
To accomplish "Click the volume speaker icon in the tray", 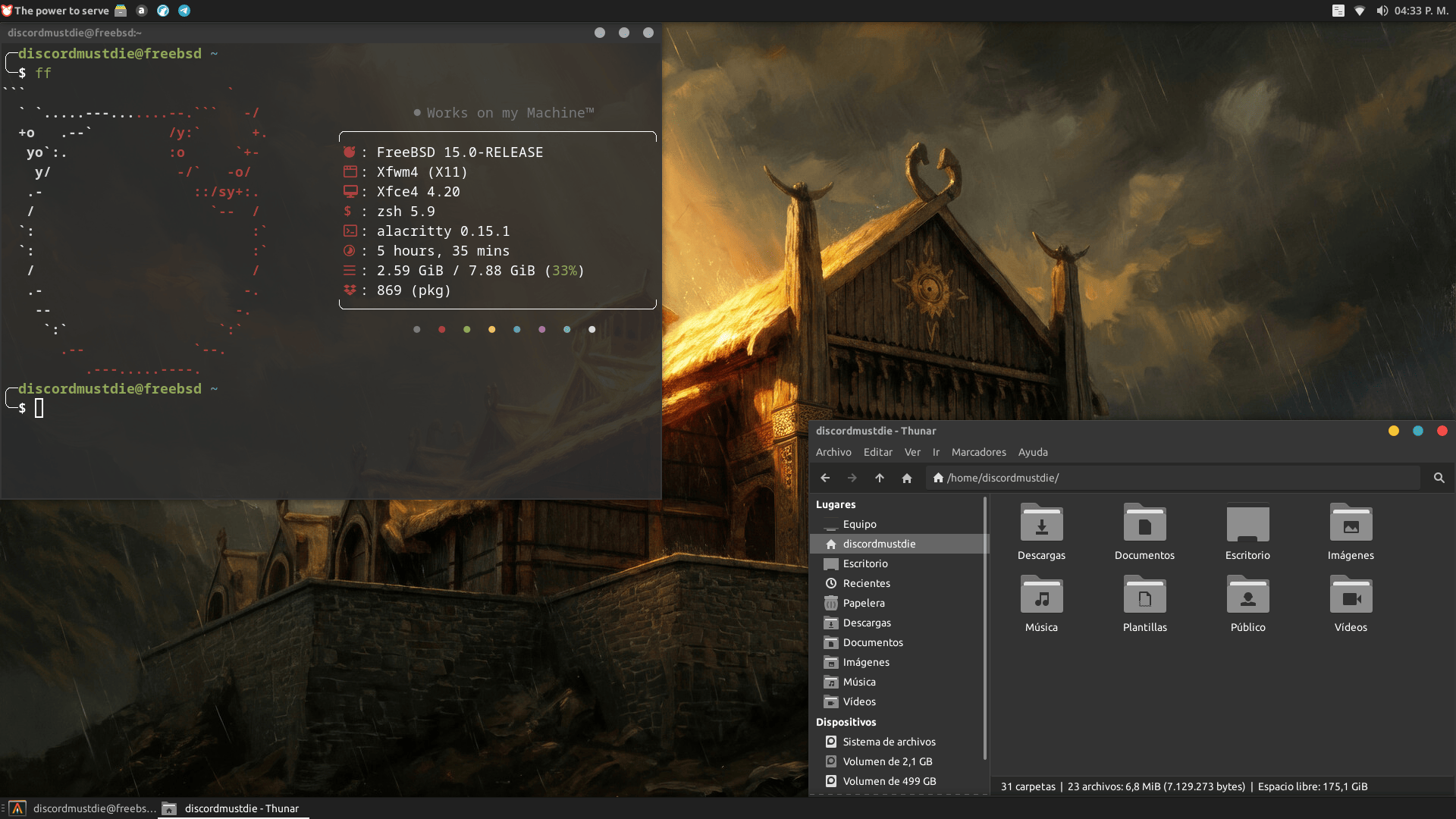I will coord(1382,11).
